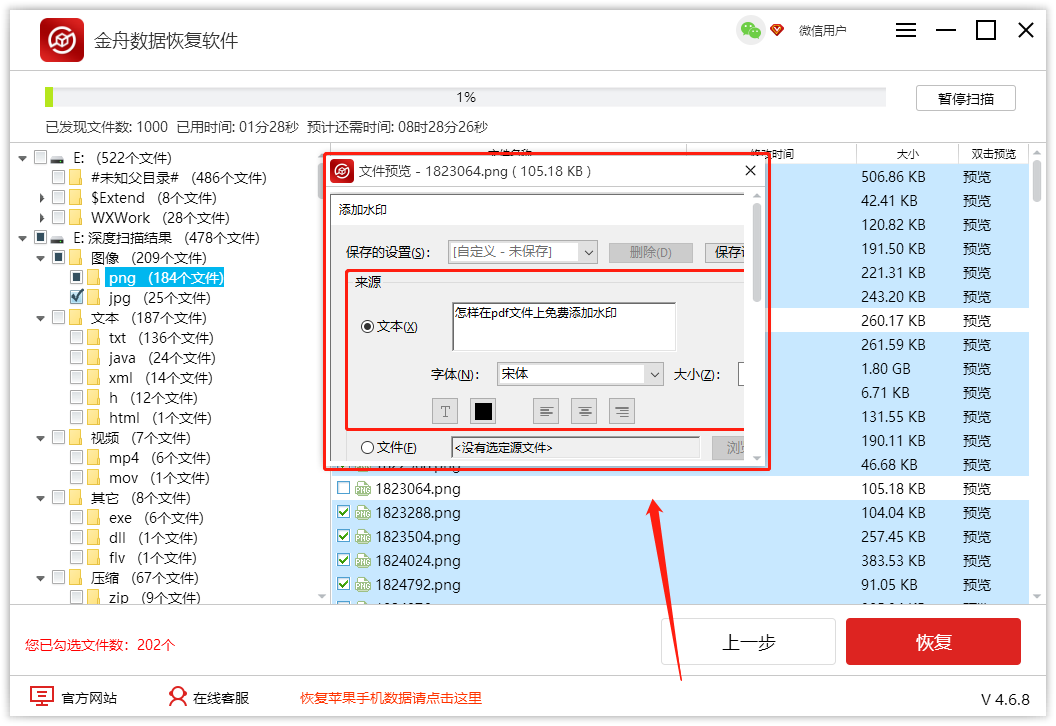The height and width of the screenshot is (726, 1056).
Task: Click the WeChat login icon
Action: (x=750, y=30)
